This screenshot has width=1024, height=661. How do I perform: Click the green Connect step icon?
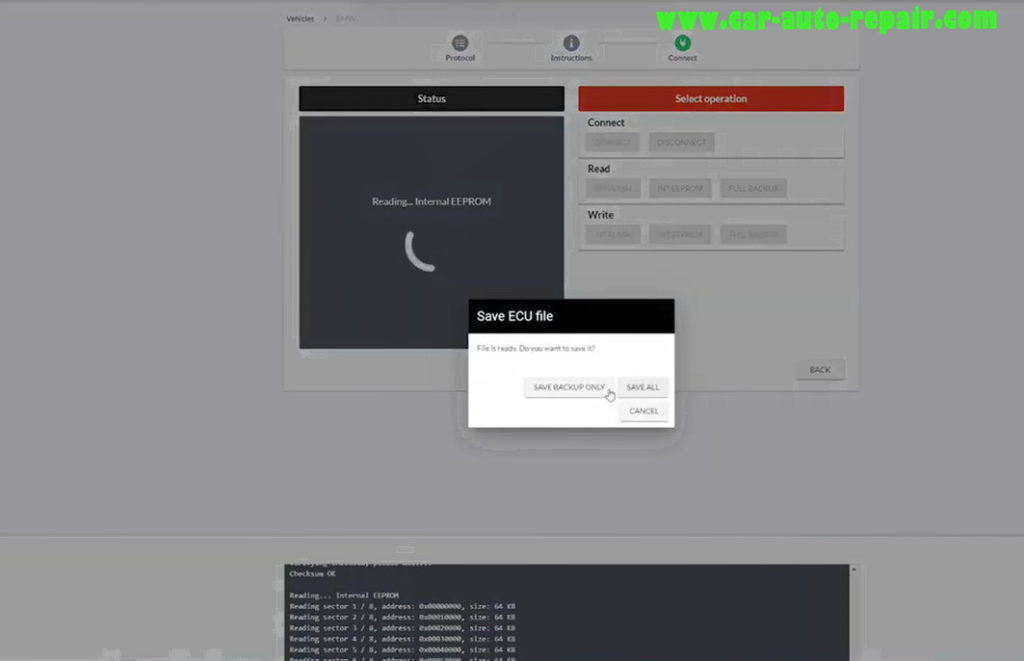pos(682,44)
